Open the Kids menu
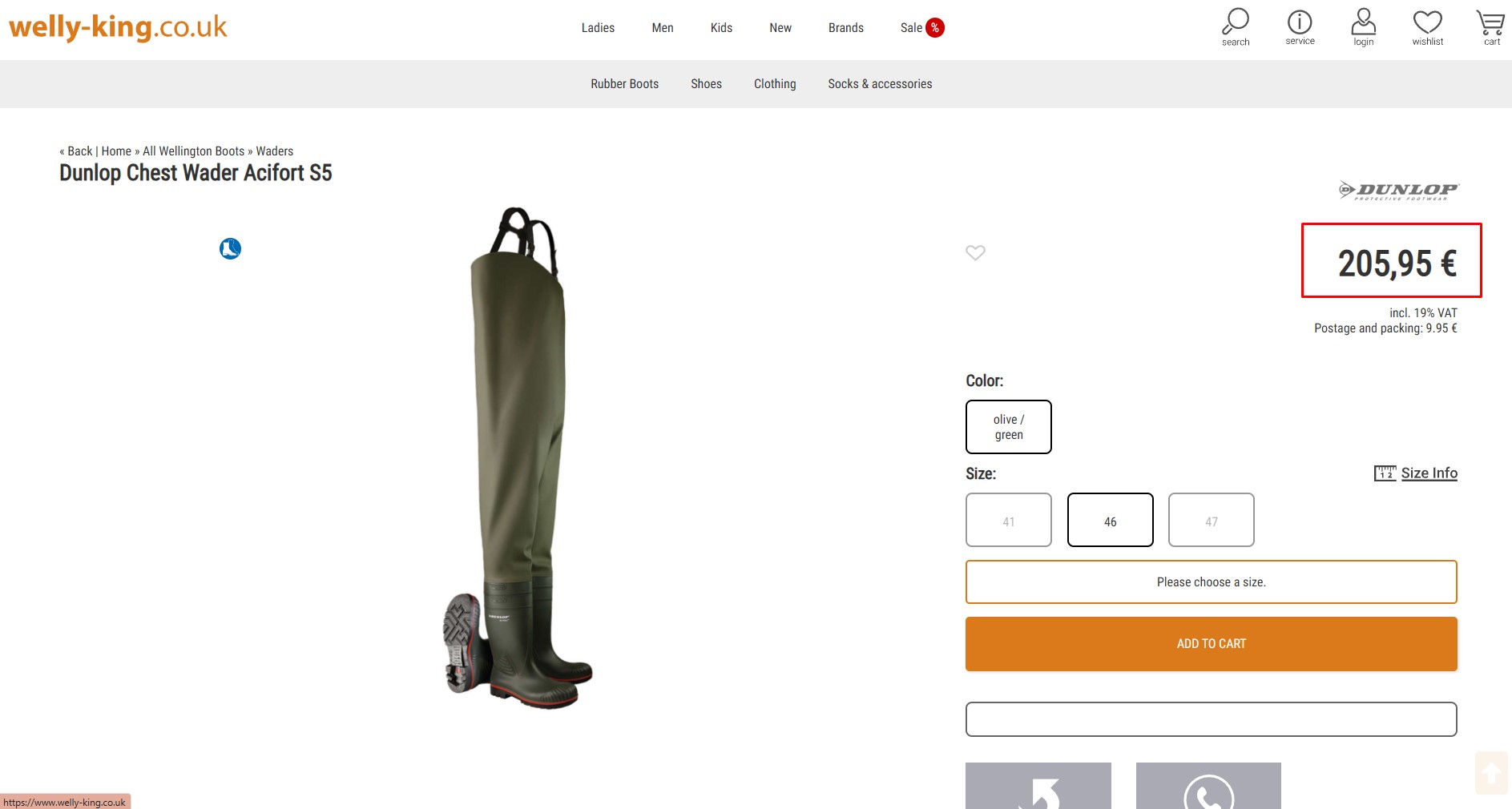The image size is (1512, 809). [721, 28]
